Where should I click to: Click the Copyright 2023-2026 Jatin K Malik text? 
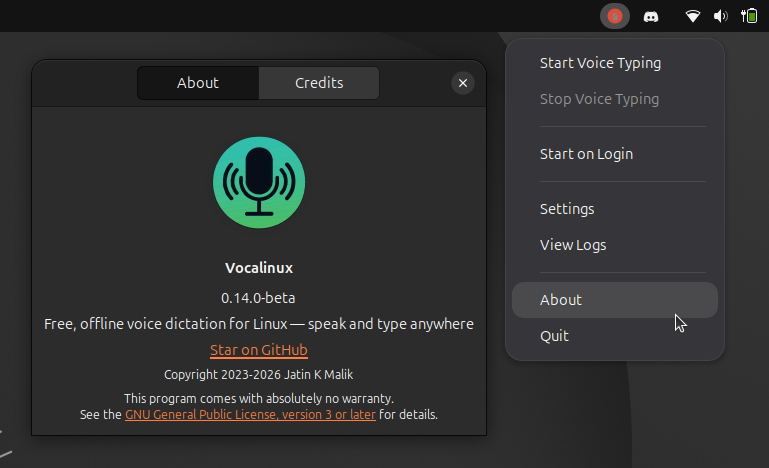point(258,375)
